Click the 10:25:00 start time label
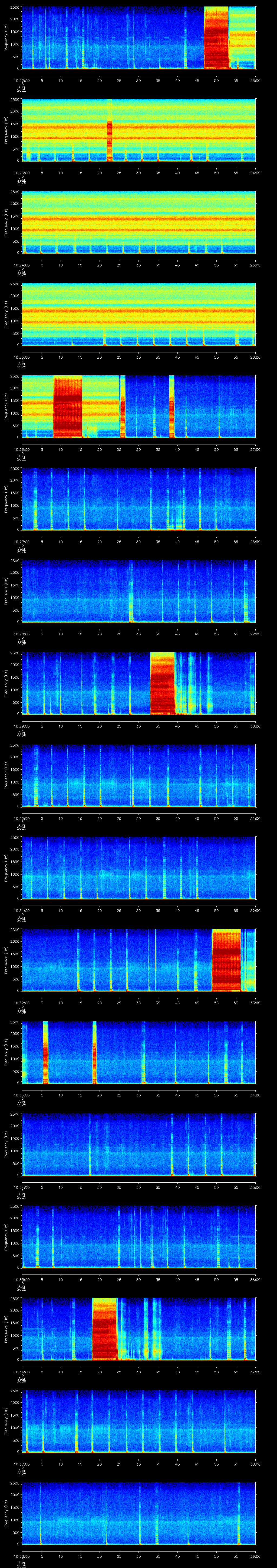This screenshot has height=1568, width=277. point(21,357)
